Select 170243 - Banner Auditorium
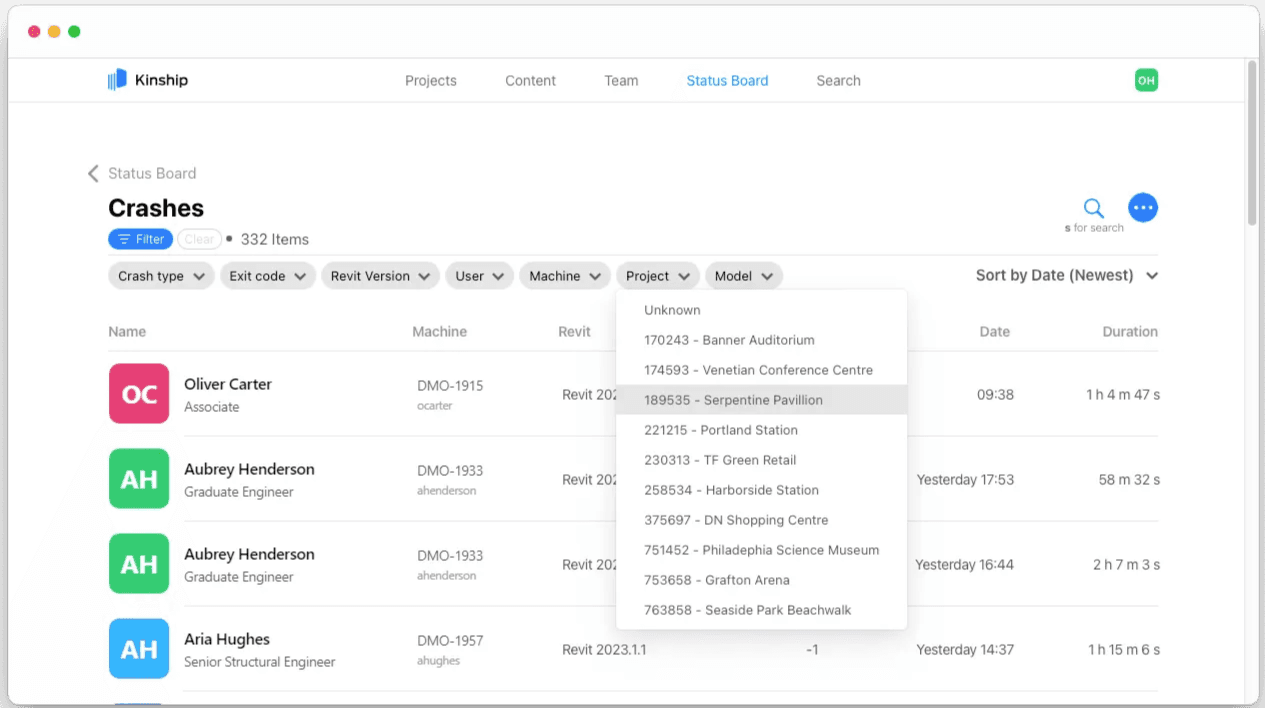The height and width of the screenshot is (708, 1265). click(x=762, y=340)
